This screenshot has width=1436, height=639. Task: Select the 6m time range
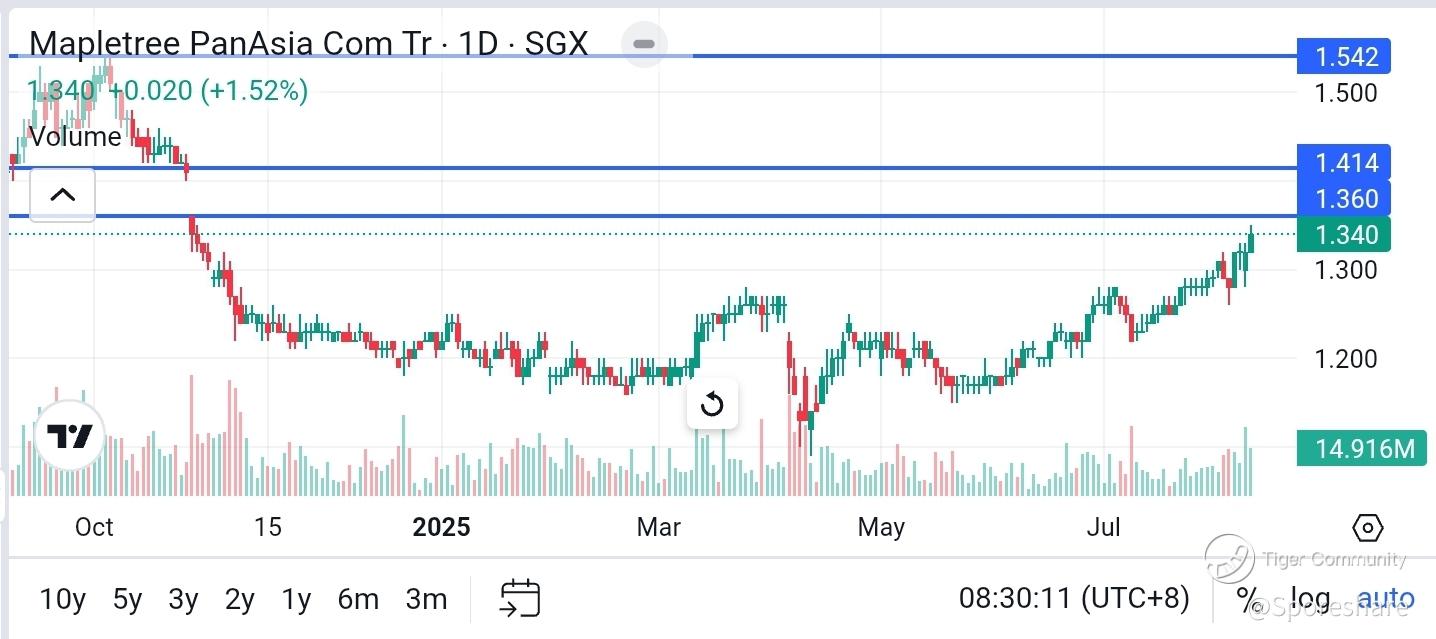[x=358, y=599]
